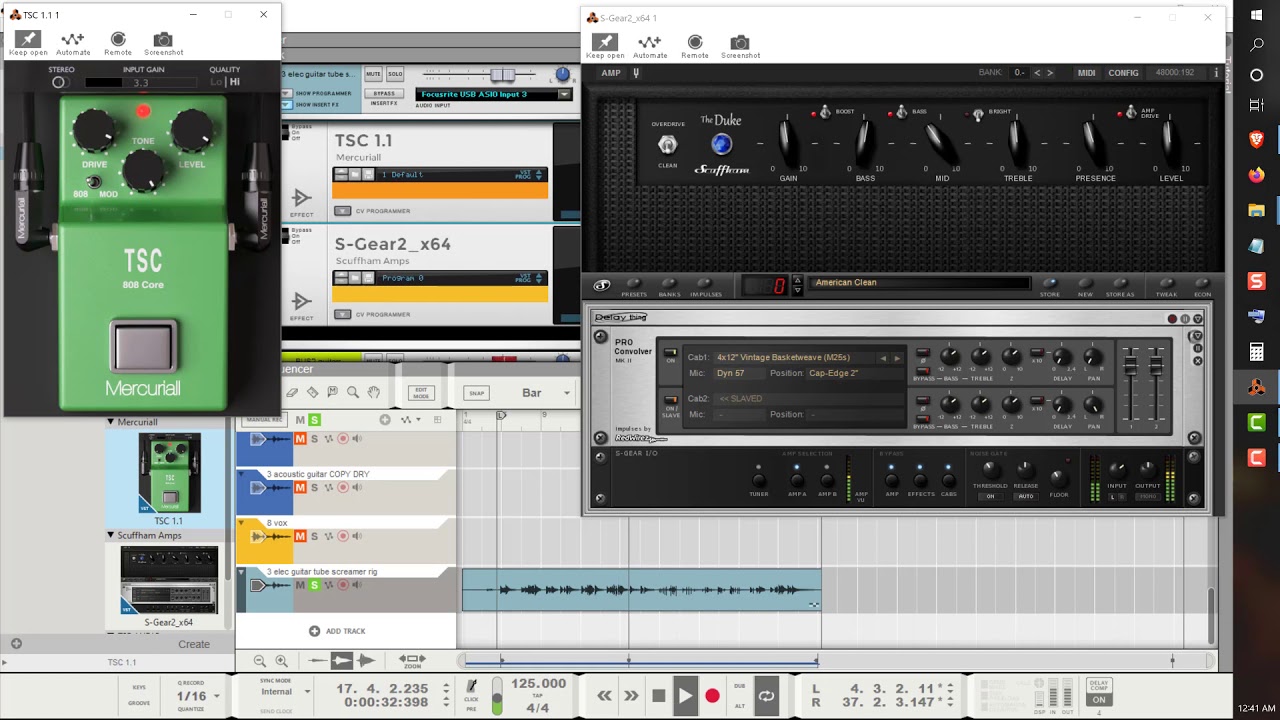Select next Cab1 cabinet in Pro Convolver
Viewport: 1280px width, 720px height.
pos(897,358)
